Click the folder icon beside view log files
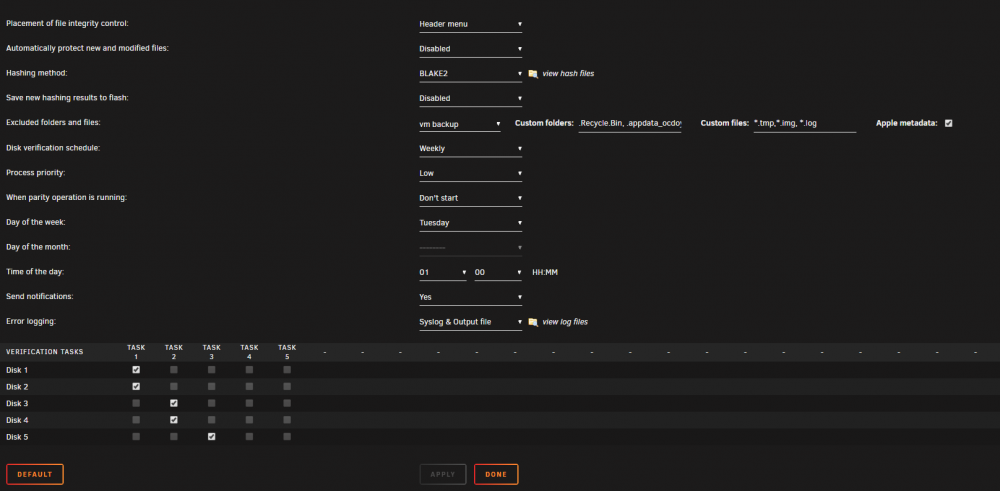The image size is (1000, 491). tap(533, 322)
